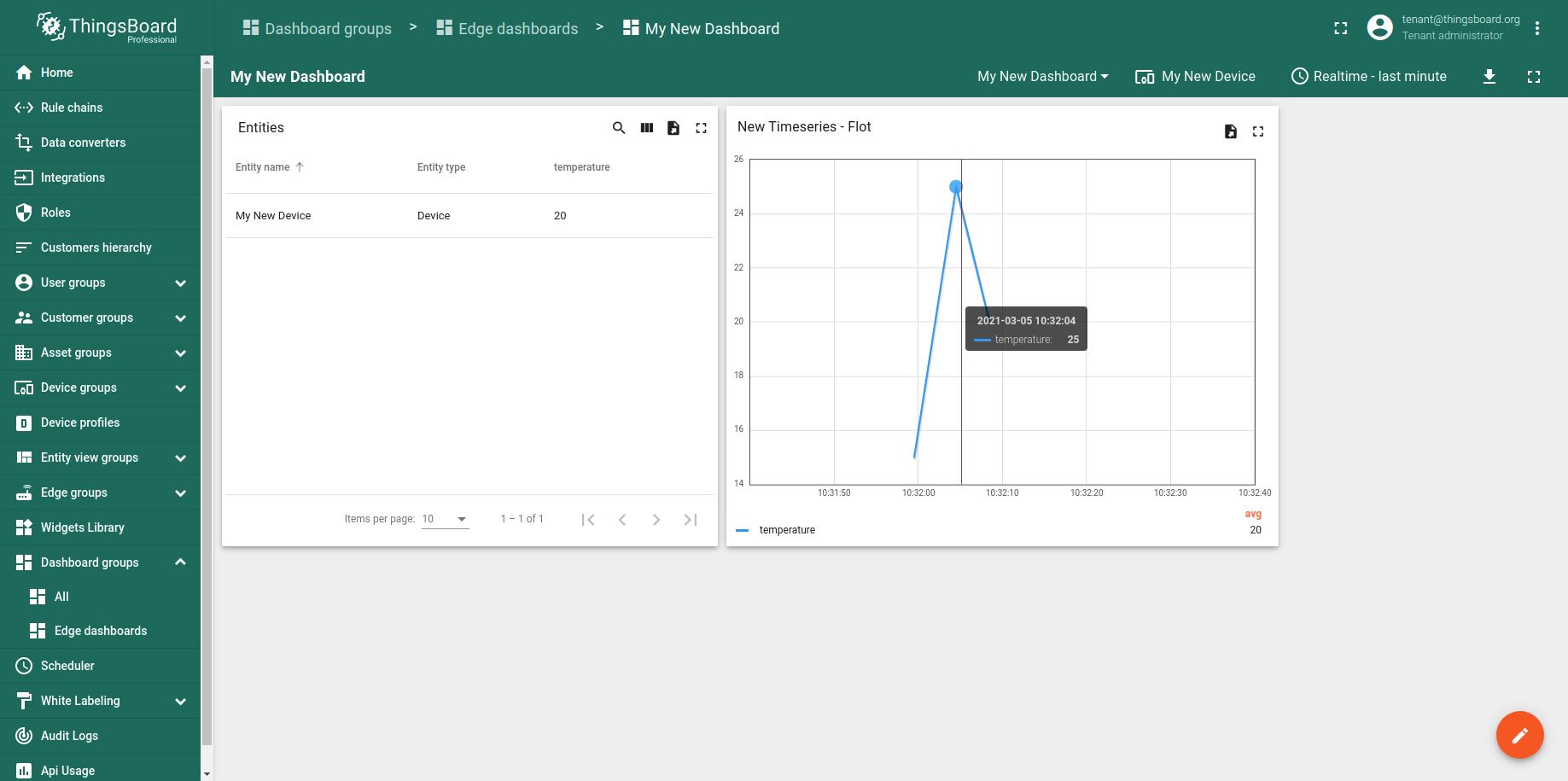Viewport: 1568px width, 781px height.
Task: Fullscreen the Timeseries Flot widget
Action: pyautogui.click(x=1258, y=131)
